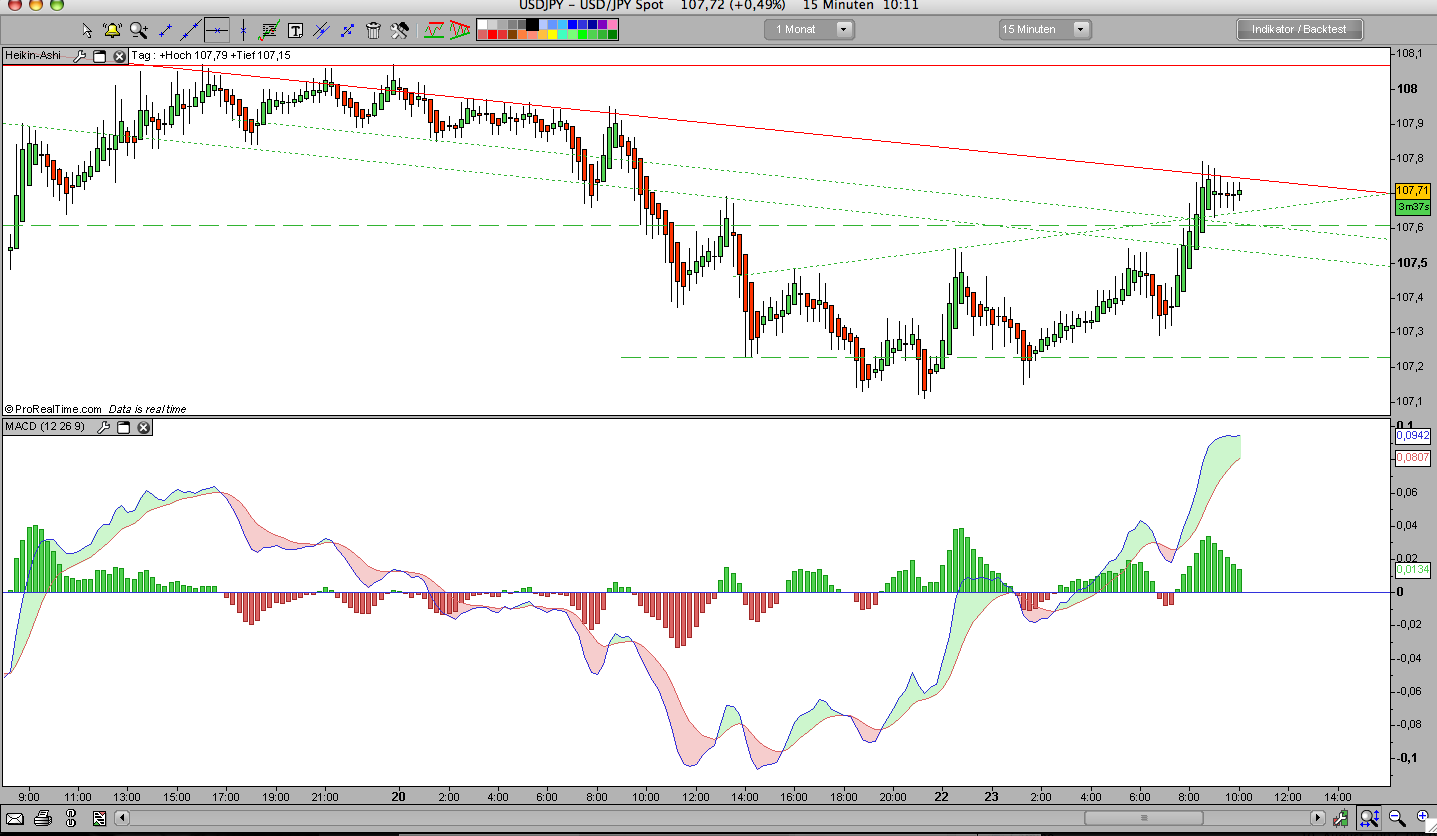Viewport: 1437px width, 836px height.
Task: Click the histogram value tag 0,0134
Action: coord(1412,570)
